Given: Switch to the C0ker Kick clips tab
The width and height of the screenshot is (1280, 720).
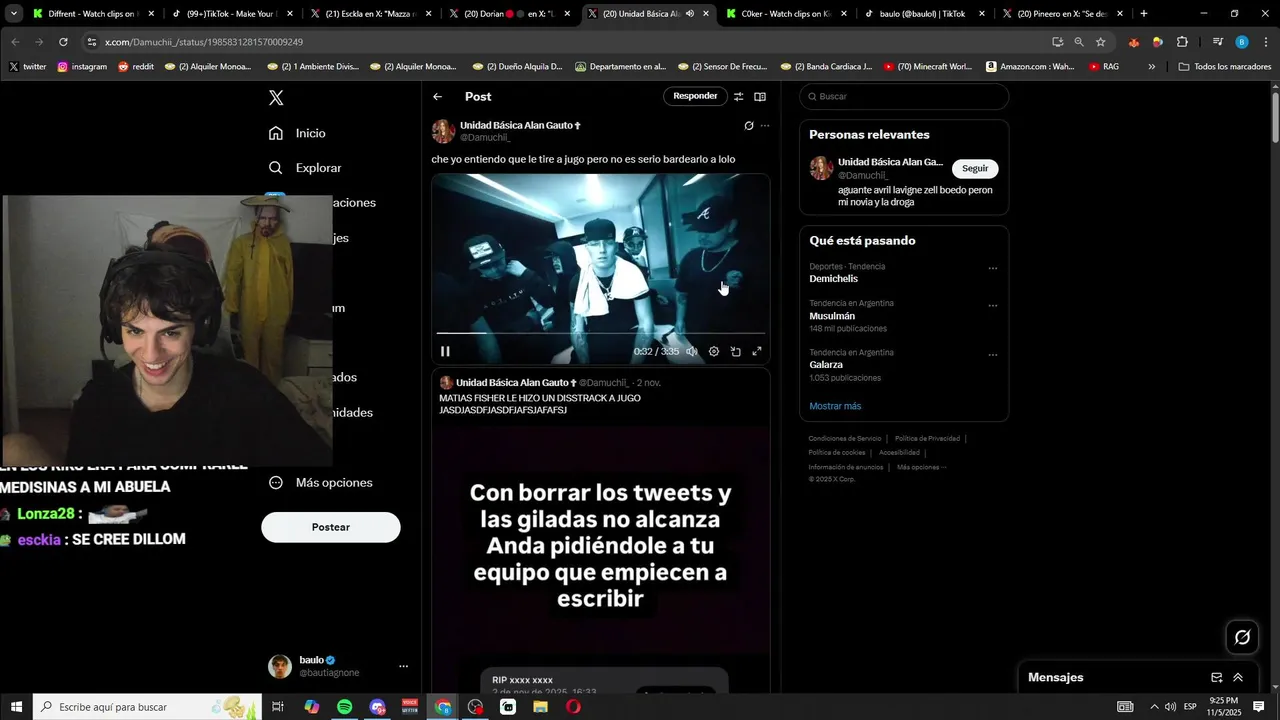Looking at the screenshot, I should pyautogui.click(x=786, y=14).
